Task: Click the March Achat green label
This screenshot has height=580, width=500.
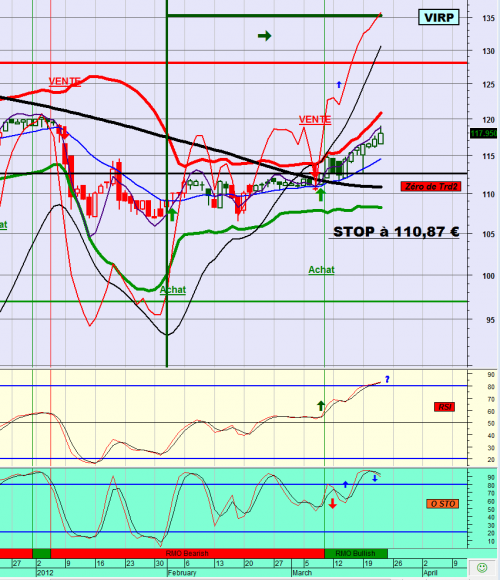Action: pyautogui.click(x=321, y=270)
